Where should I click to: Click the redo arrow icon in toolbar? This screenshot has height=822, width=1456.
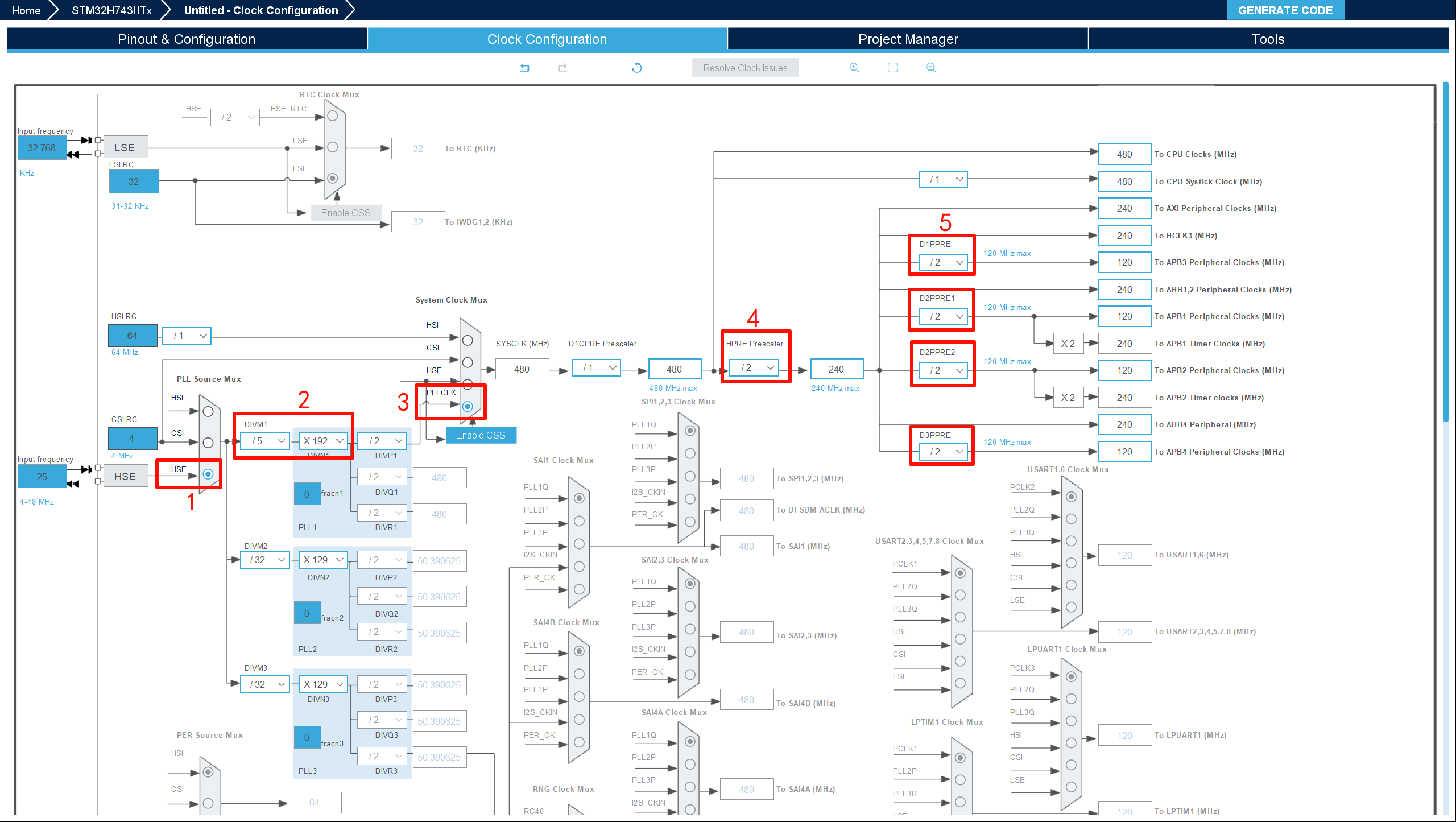point(562,68)
